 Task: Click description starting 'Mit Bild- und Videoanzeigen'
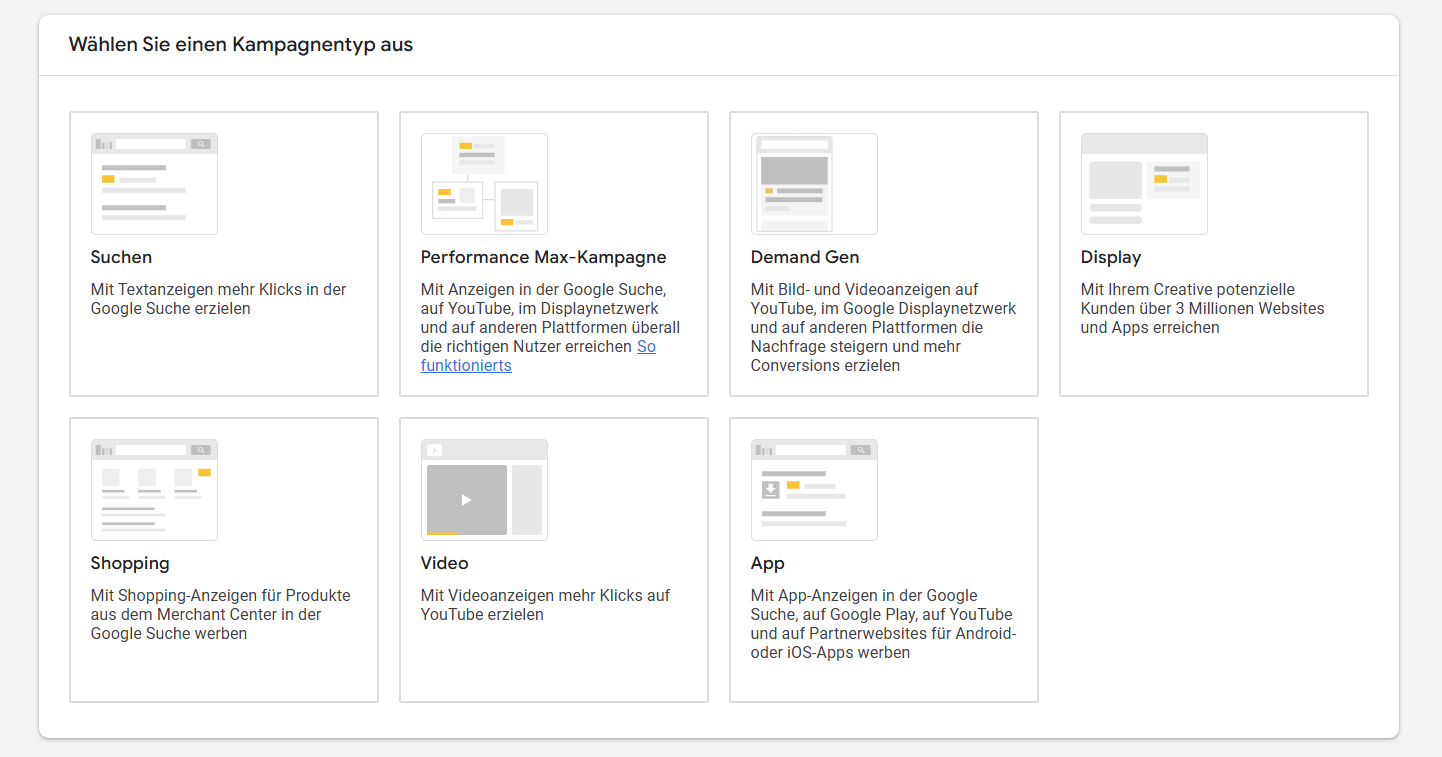coord(883,327)
